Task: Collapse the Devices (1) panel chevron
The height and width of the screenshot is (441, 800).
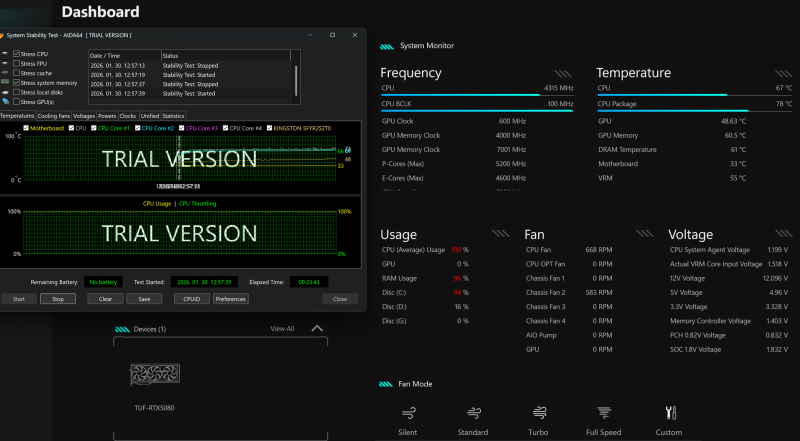Action: (317, 328)
